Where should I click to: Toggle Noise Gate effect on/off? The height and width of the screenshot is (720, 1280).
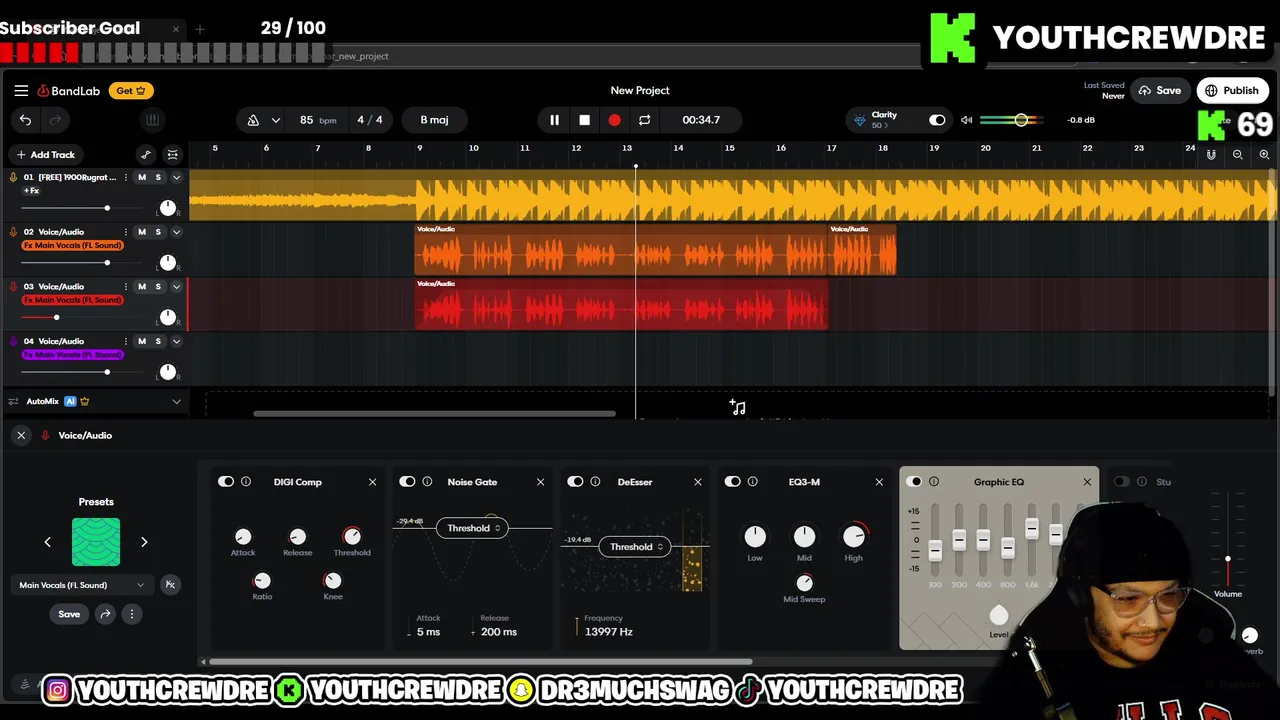(407, 482)
